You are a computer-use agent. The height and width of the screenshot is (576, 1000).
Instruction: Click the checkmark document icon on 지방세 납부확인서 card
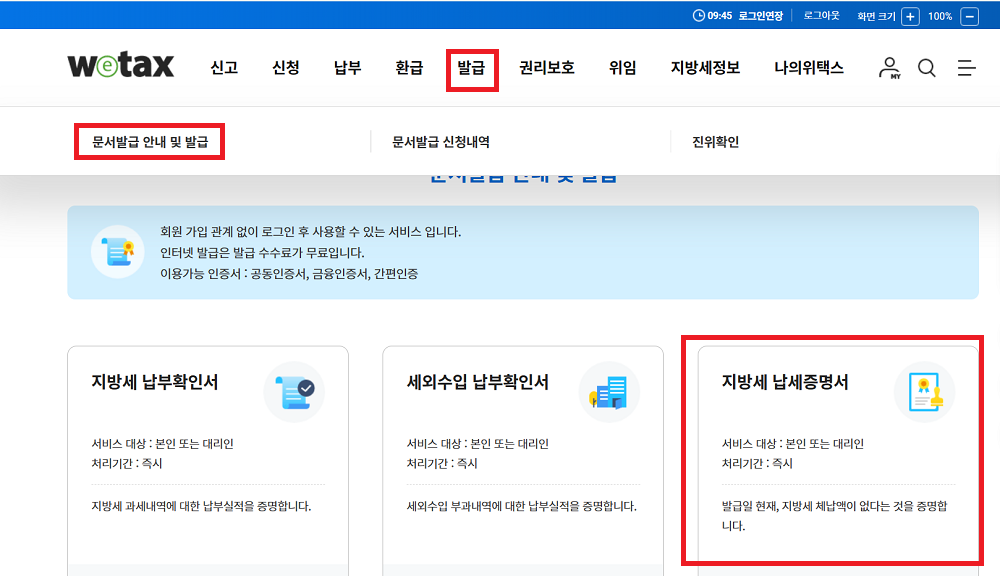[x=295, y=392]
